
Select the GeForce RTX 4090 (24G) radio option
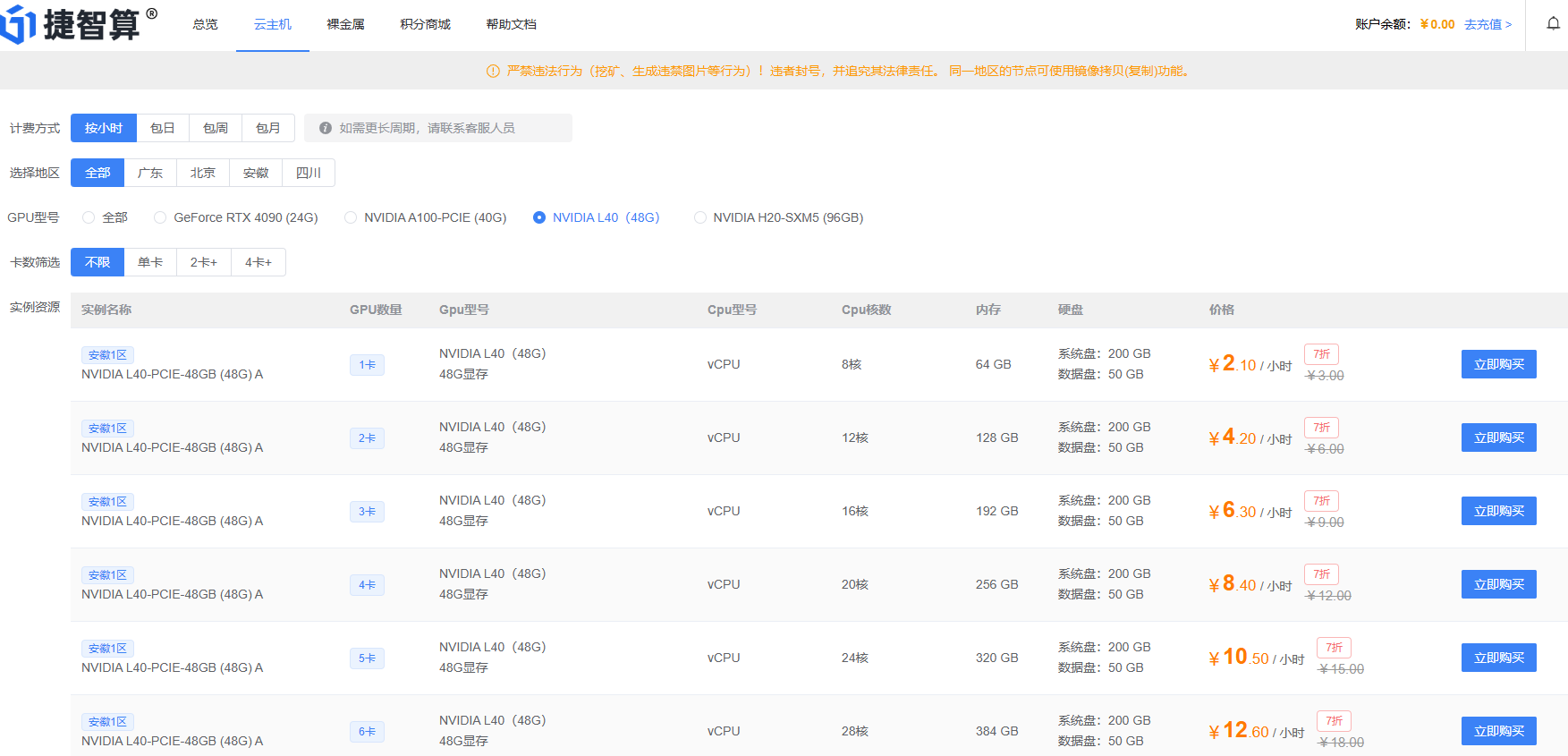(160, 217)
